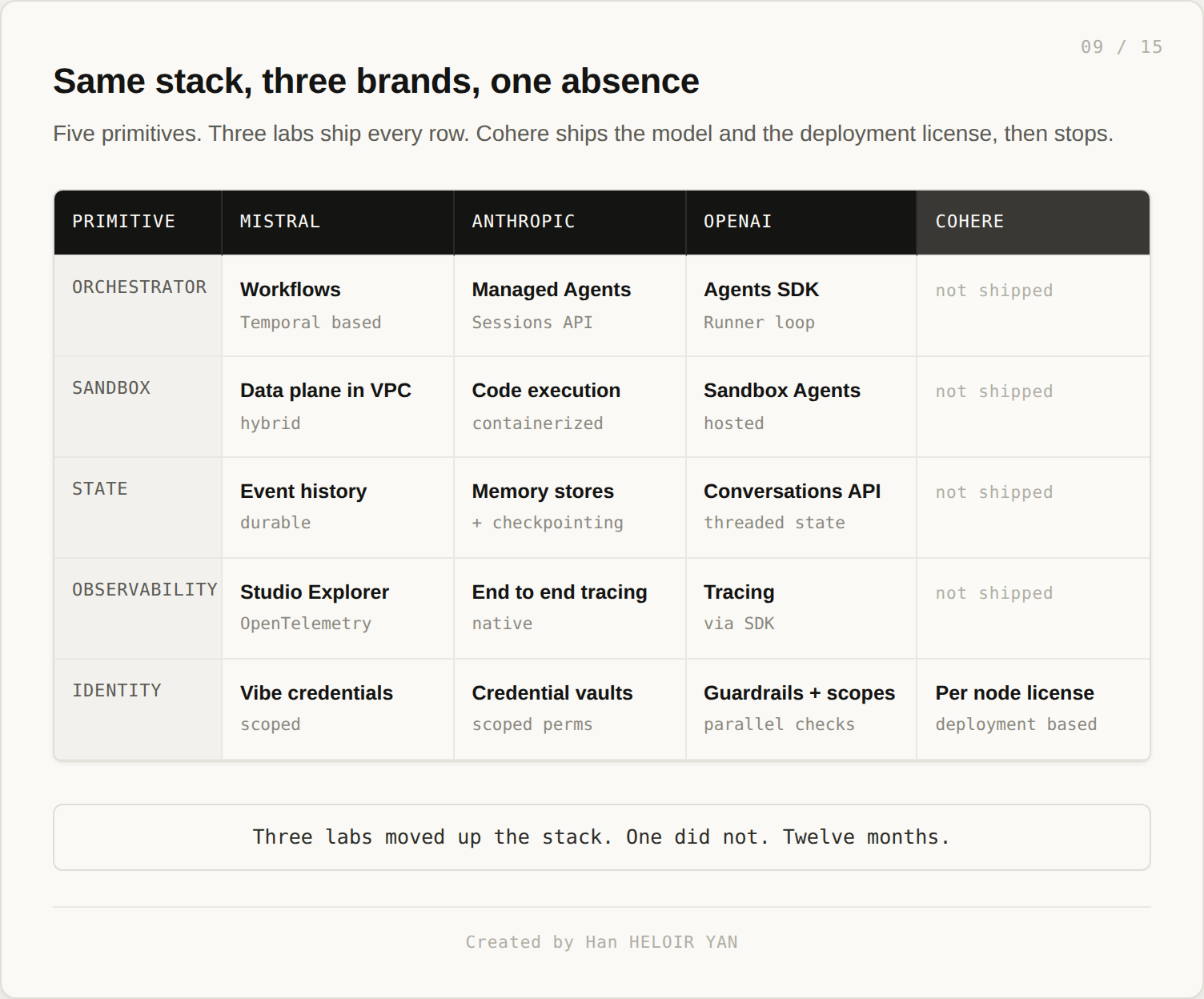Click the 'Runner loop' caption
The width and height of the screenshot is (1204, 999).
759,323
